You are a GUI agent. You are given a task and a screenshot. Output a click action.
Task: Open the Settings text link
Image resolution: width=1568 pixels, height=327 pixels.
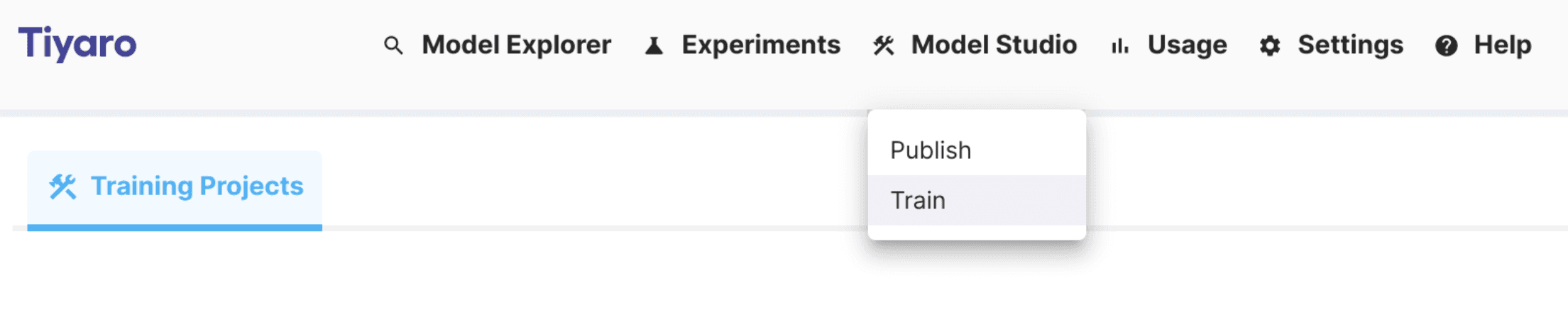point(1350,45)
